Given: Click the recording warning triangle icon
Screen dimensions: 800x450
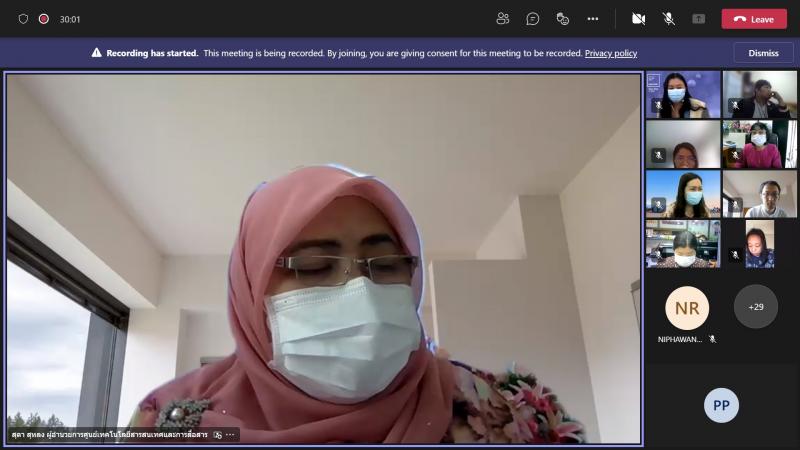Looking at the screenshot, I should click(x=96, y=53).
